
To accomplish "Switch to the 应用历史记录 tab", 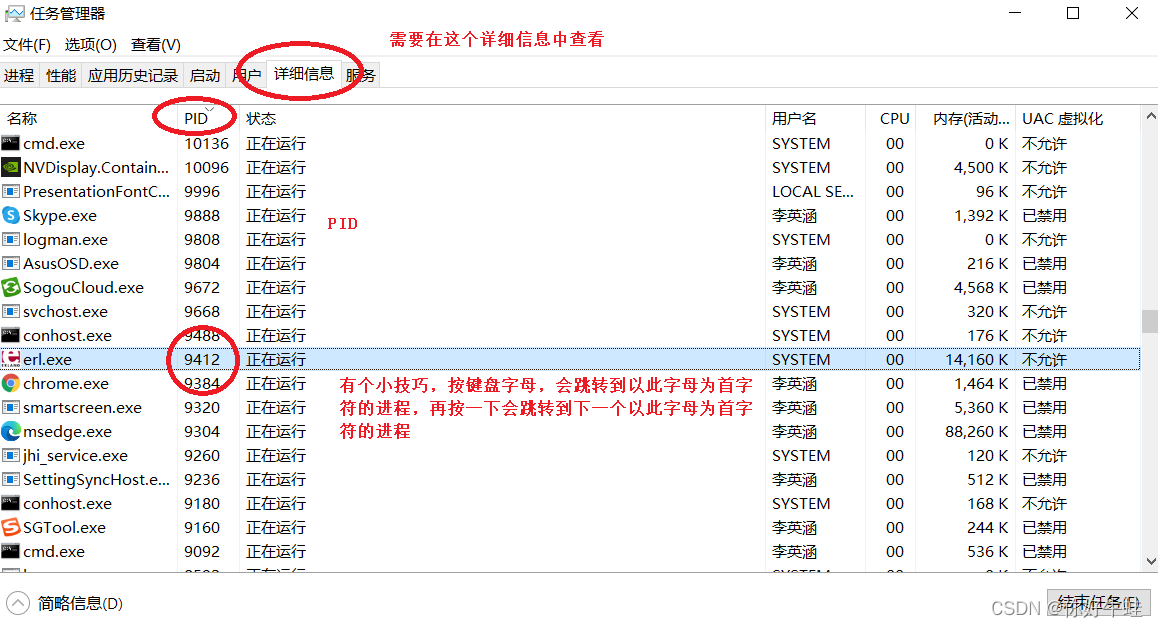I will point(133,75).
